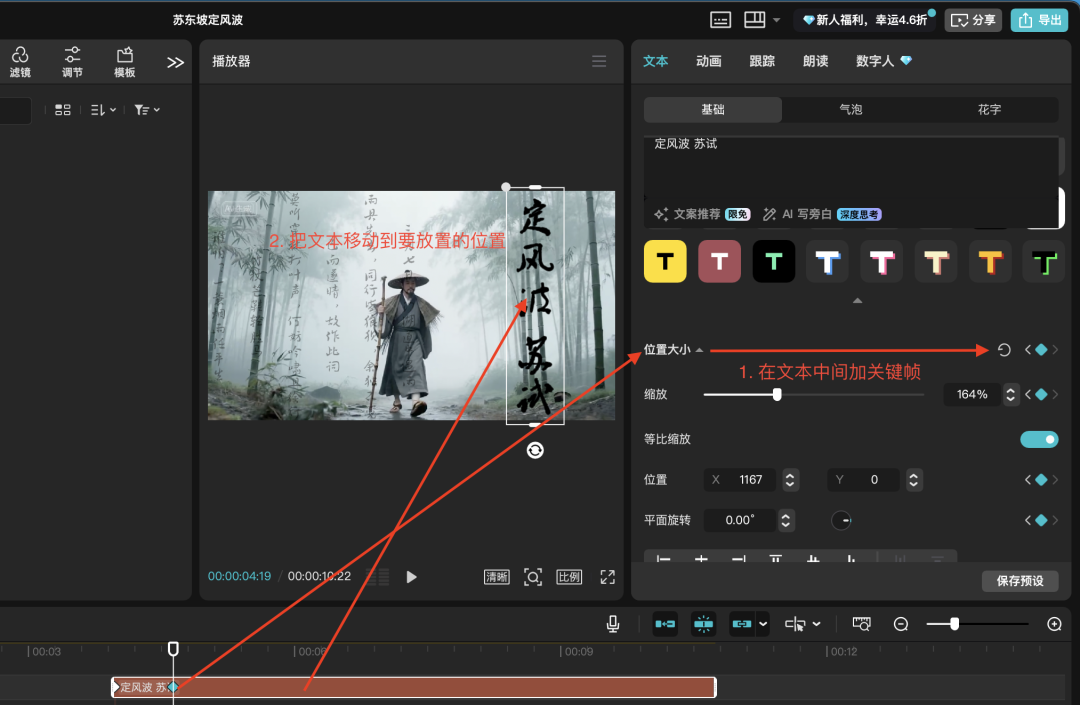Click the ruler preview icon near the zoom slider
This screenshot has width=1080, height=705.
click(x=861, y=623)
